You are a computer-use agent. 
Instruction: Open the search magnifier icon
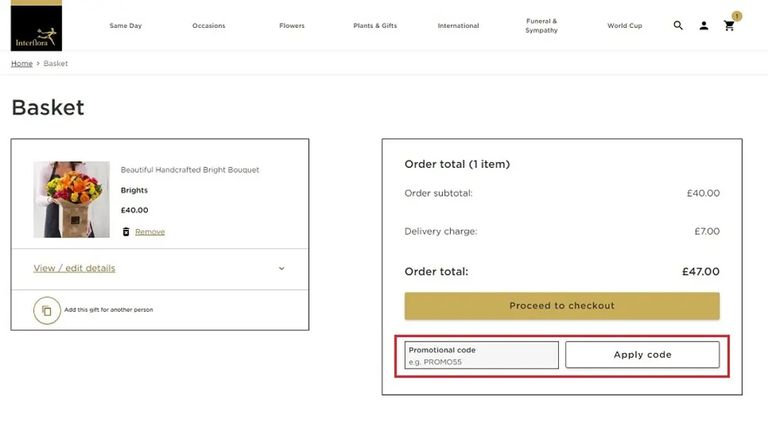click(x=678, y=26)
